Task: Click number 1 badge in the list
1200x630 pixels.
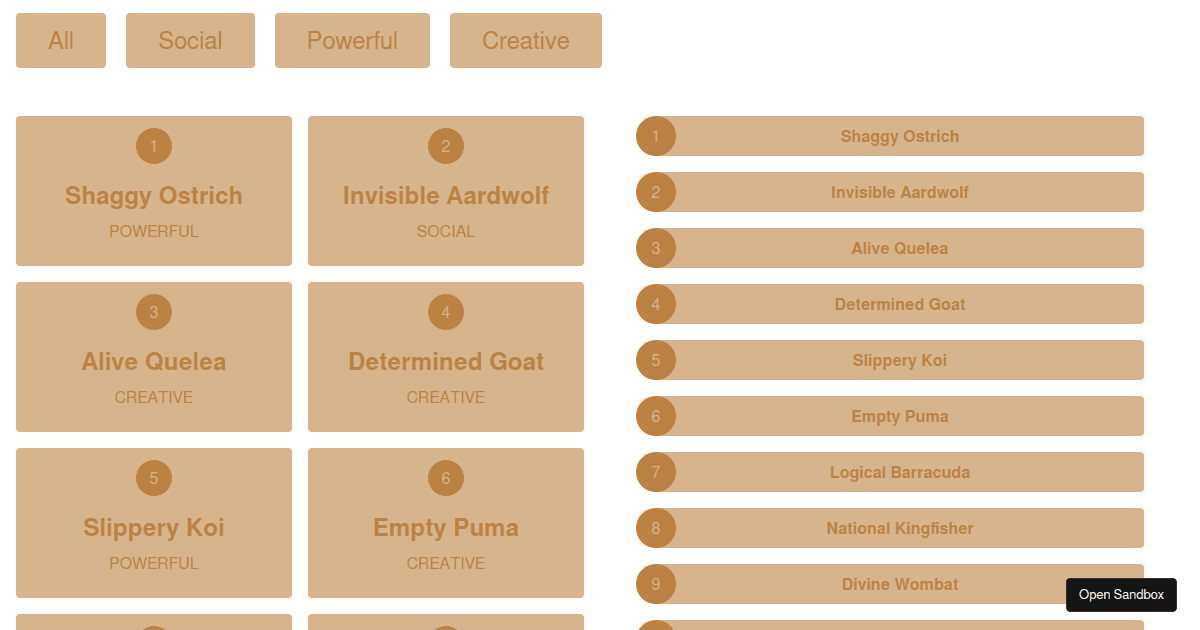Action: 656,136
